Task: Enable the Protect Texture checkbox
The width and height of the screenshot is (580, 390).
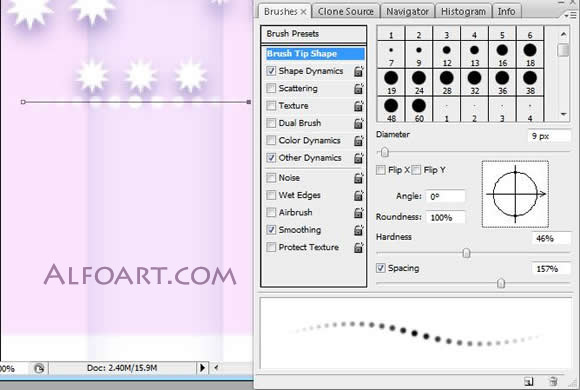Action: point(271,247)
